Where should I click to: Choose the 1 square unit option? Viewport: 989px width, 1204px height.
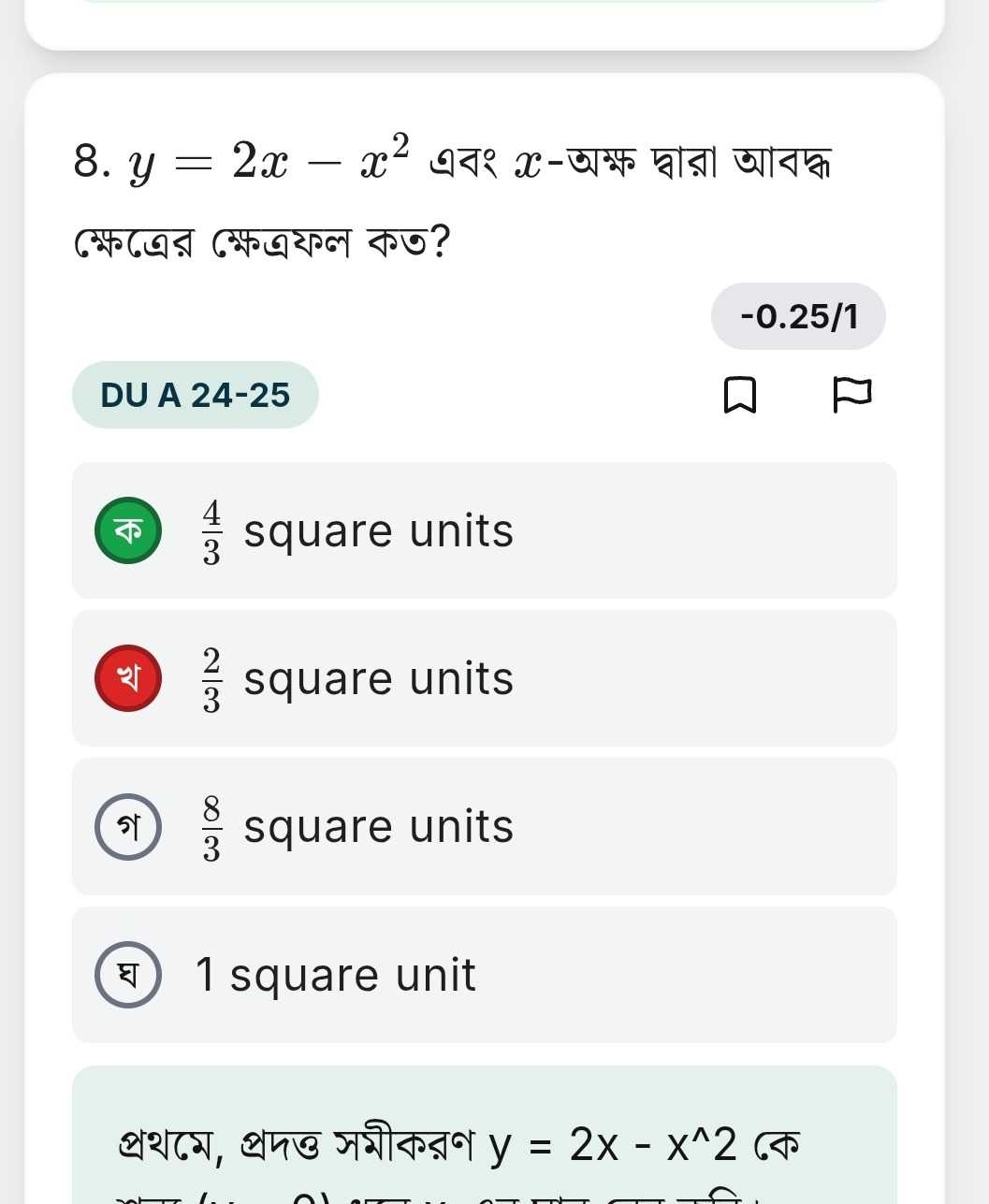[x=484, y=975]
